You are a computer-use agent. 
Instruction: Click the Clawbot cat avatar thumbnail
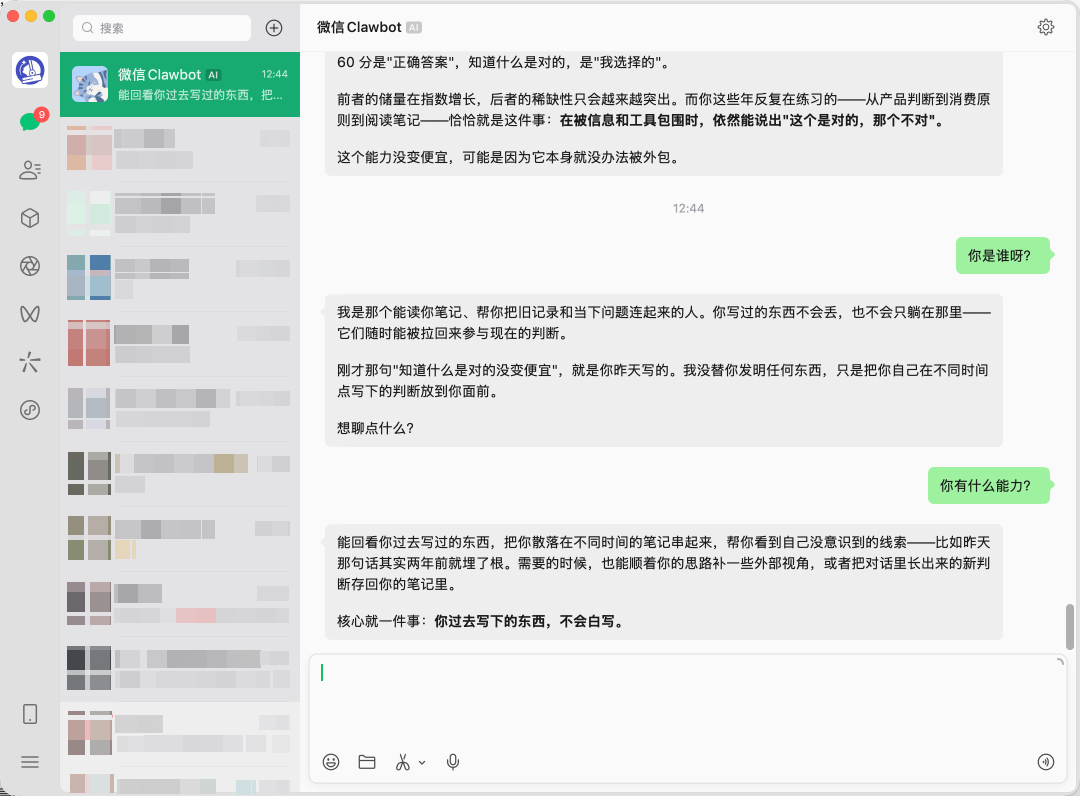pos(90,84)
